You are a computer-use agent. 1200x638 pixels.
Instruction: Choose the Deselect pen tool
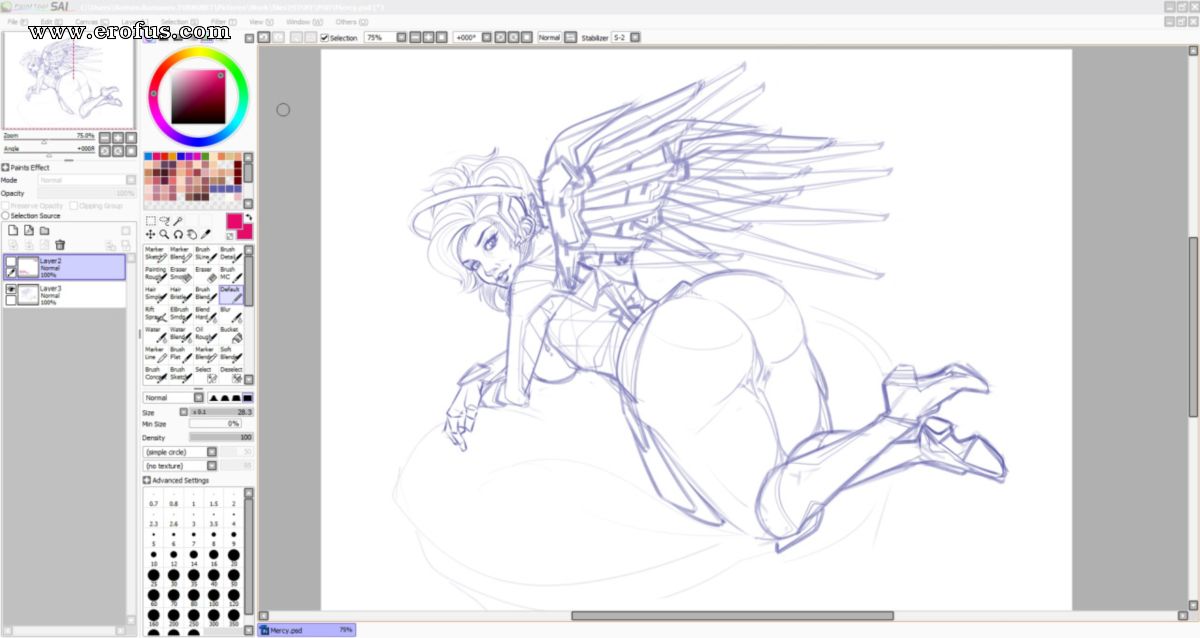point(230,374)
